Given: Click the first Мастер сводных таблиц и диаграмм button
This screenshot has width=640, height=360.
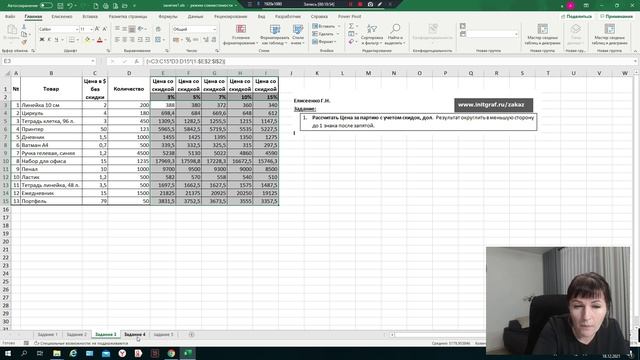Looking at the screenshot, I should coord(542,34).
